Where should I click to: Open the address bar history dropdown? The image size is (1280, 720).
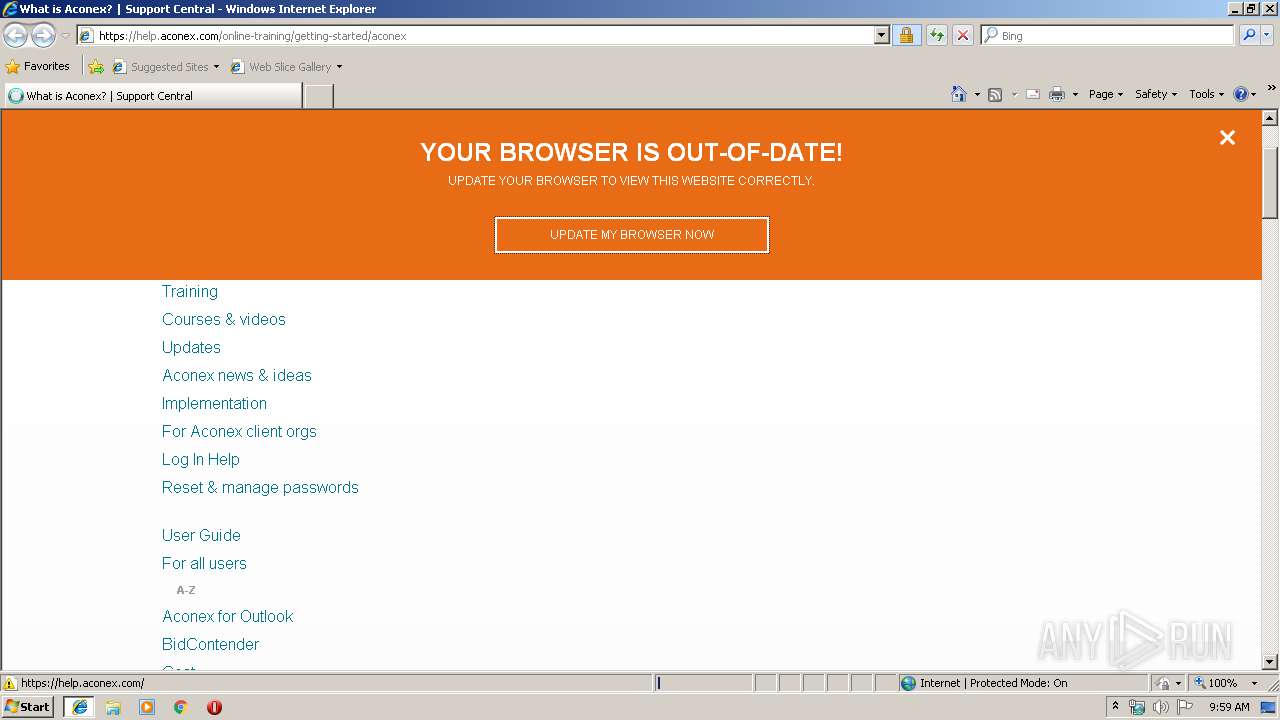881,36
